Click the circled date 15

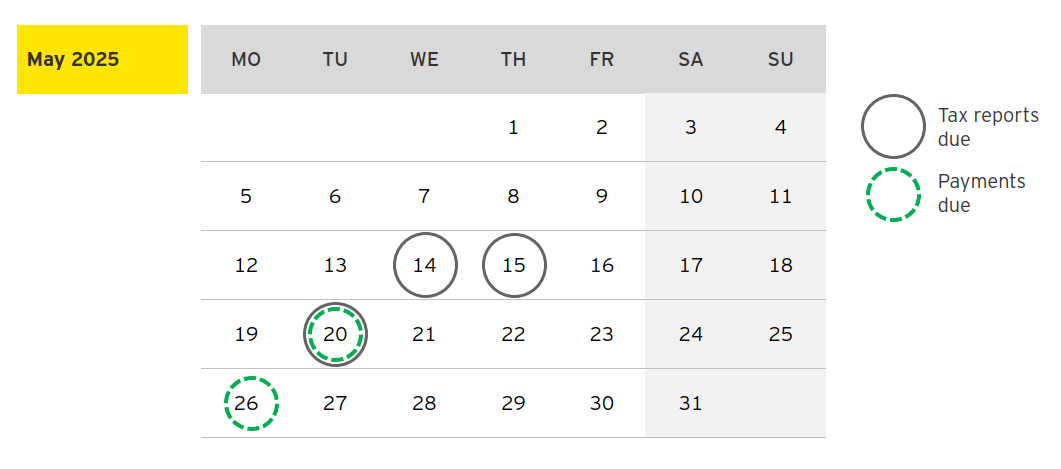click(514, 266)
